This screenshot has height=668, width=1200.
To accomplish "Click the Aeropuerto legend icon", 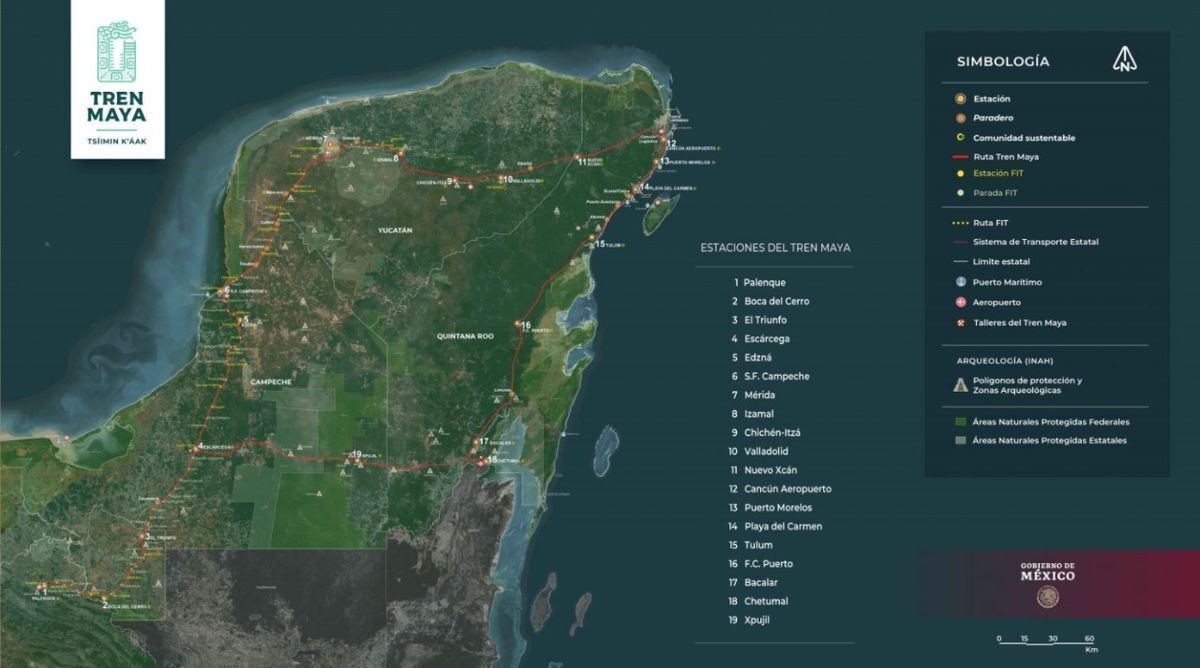I will (960, 302).
